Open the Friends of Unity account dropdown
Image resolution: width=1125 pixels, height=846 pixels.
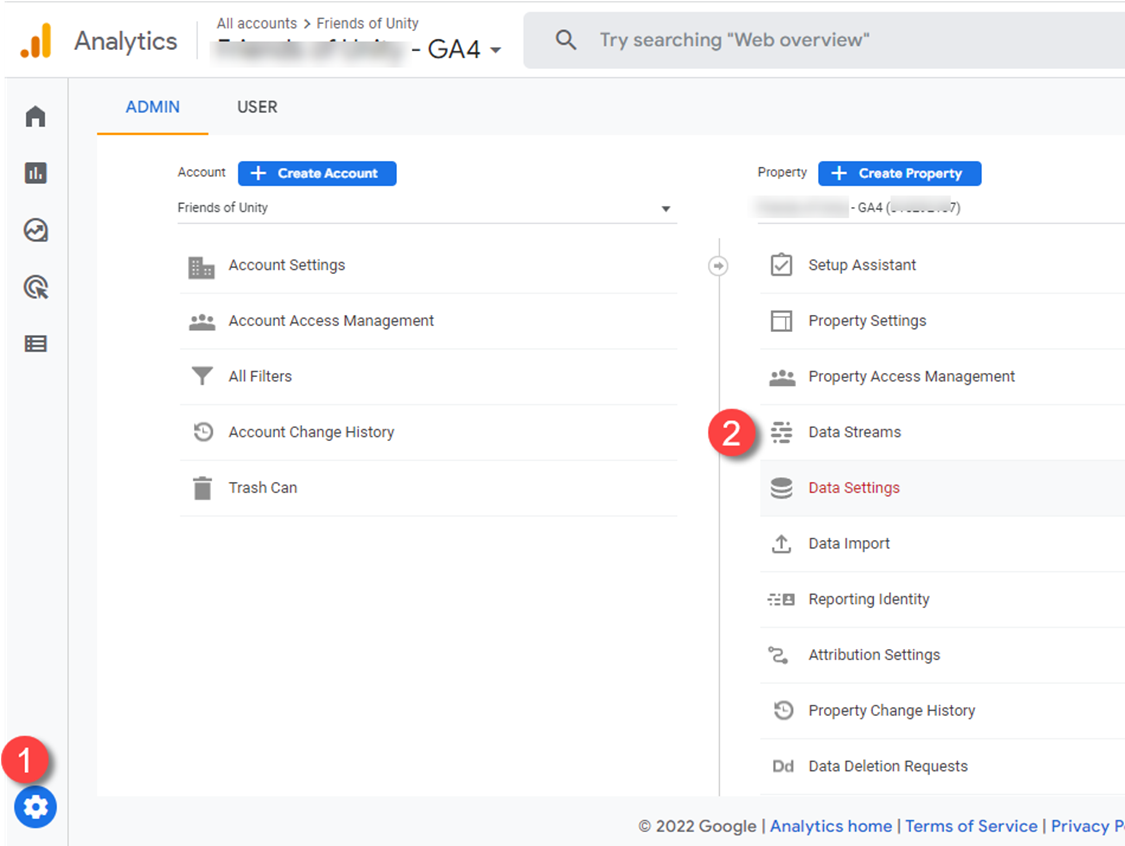tap(427, 208)
